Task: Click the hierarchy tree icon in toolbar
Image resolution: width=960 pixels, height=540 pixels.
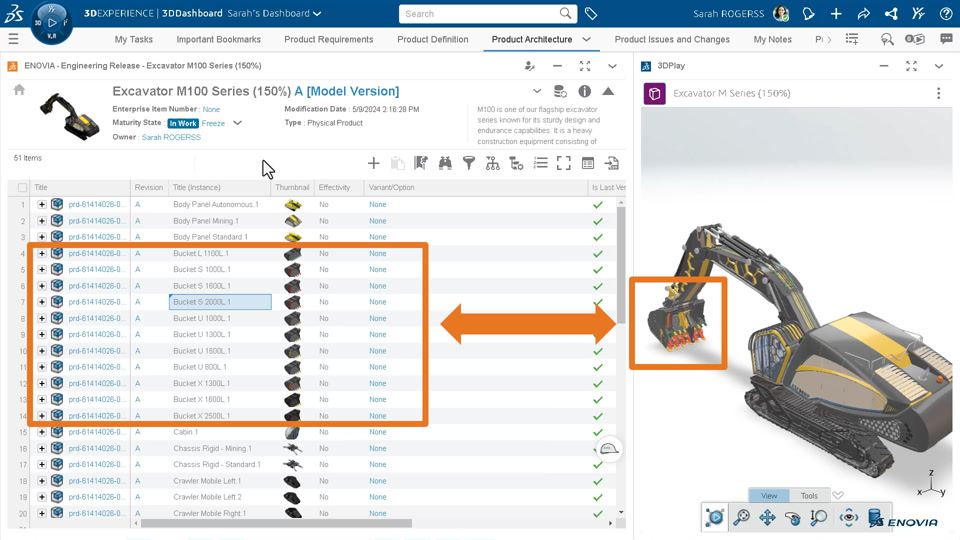Action: pyautogui.click(x=492, y=163)
